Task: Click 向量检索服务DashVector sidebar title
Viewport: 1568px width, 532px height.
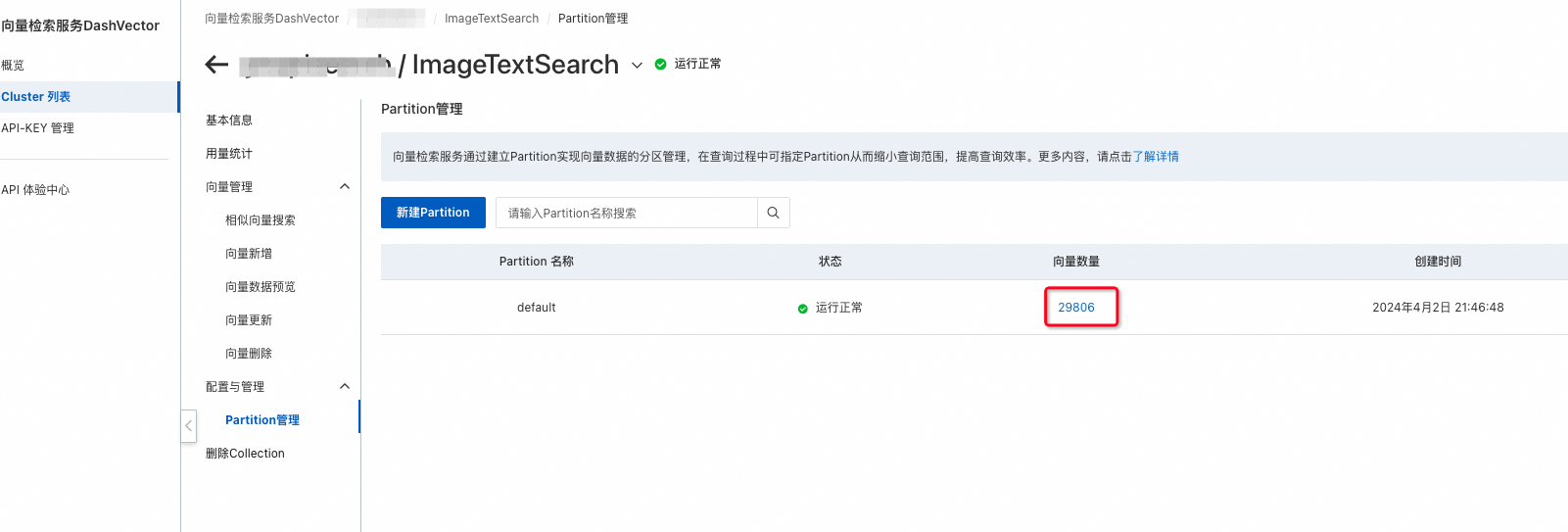Action: click(x=80, y=25)
